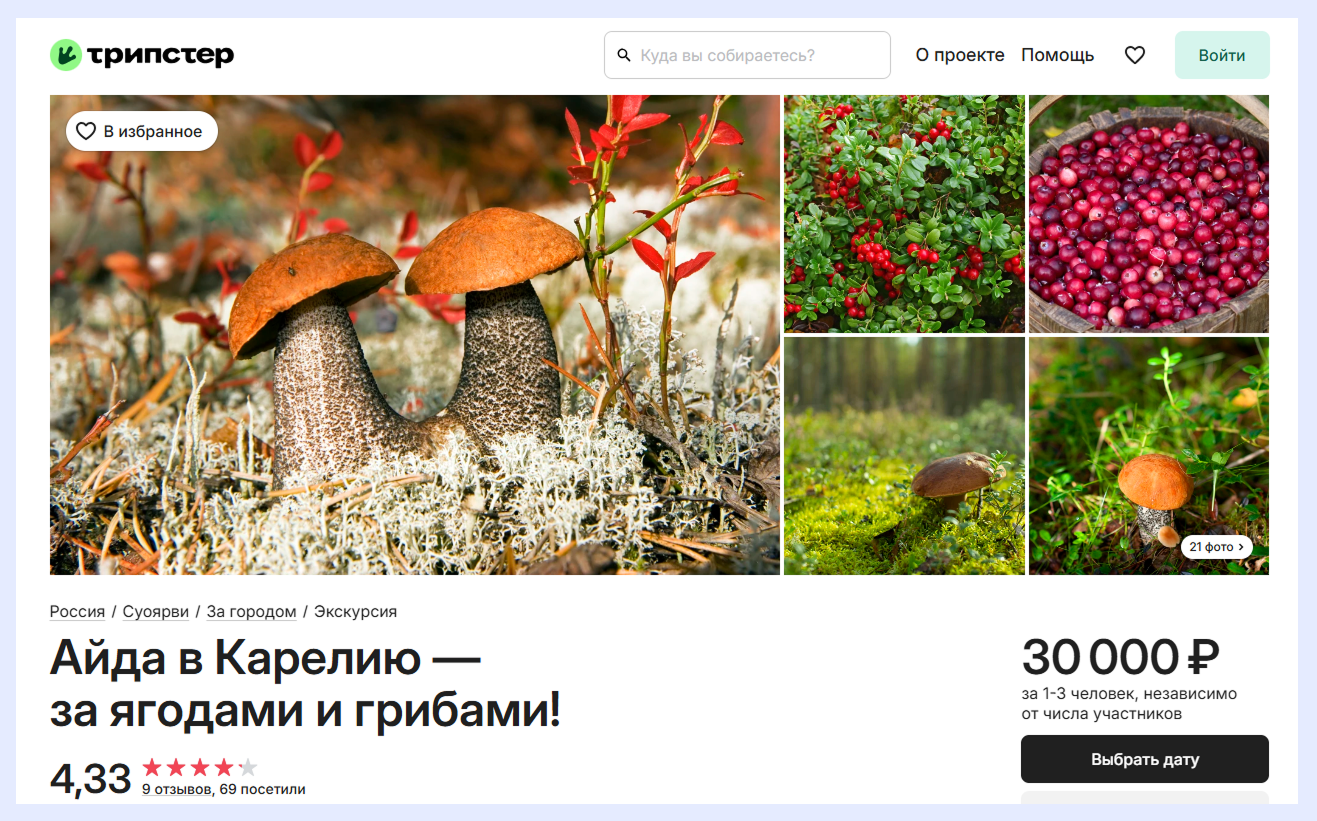Click the '4,33' rating value
This screenshot has width=1317, height=821.
click(x=91, y=778)
